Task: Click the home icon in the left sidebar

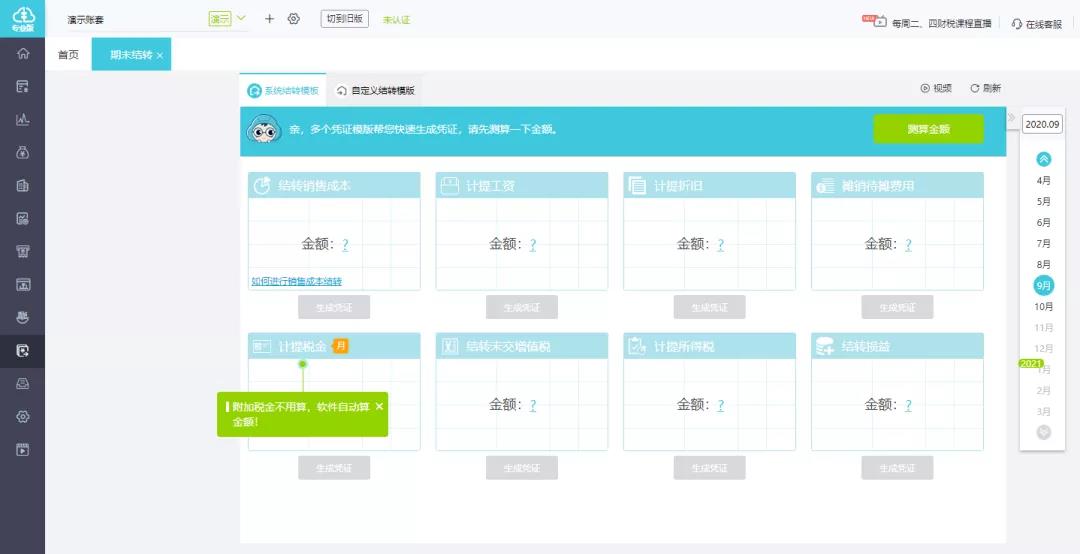Action: coord(22,54)
